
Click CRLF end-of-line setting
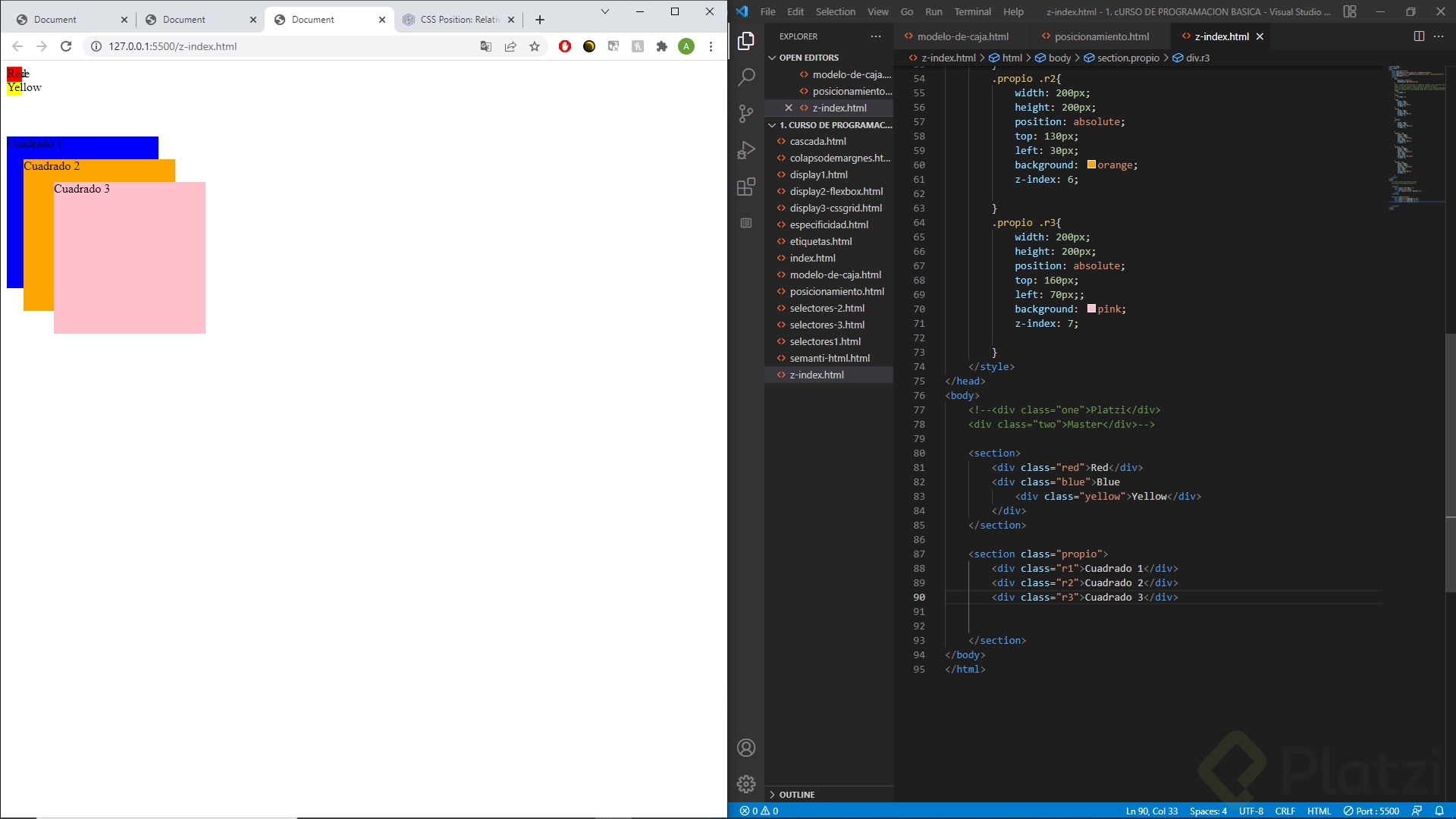[1285, 811]
